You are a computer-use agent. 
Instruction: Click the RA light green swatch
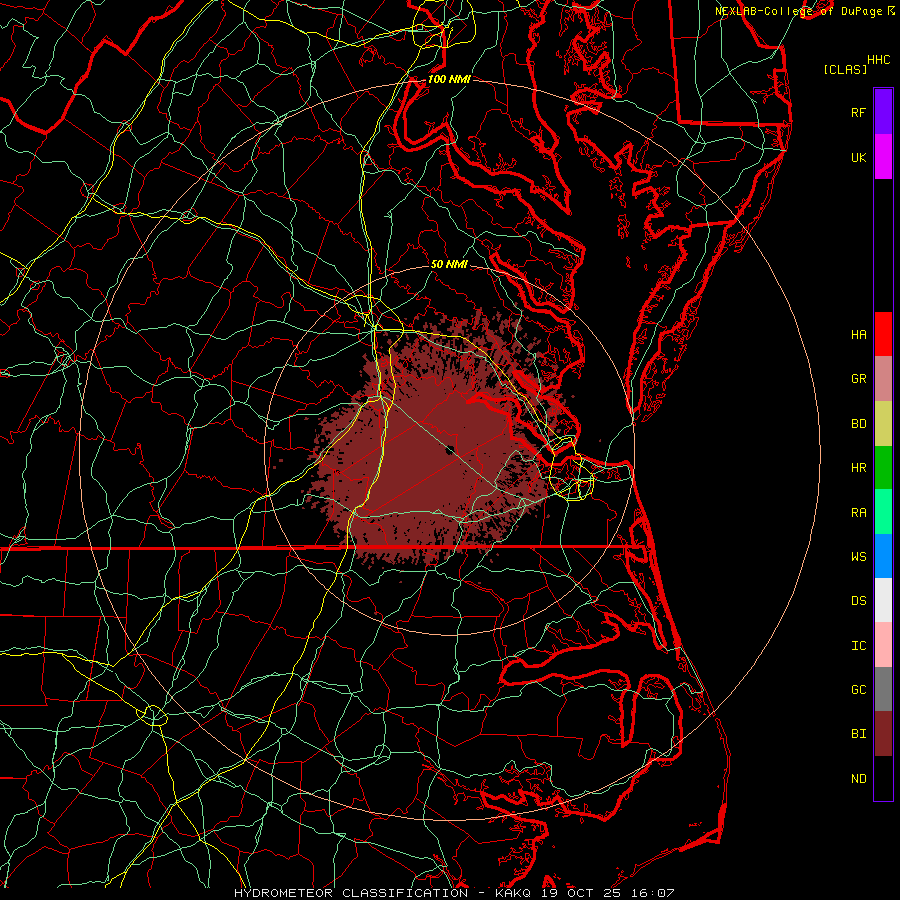(x=883, y=512)
